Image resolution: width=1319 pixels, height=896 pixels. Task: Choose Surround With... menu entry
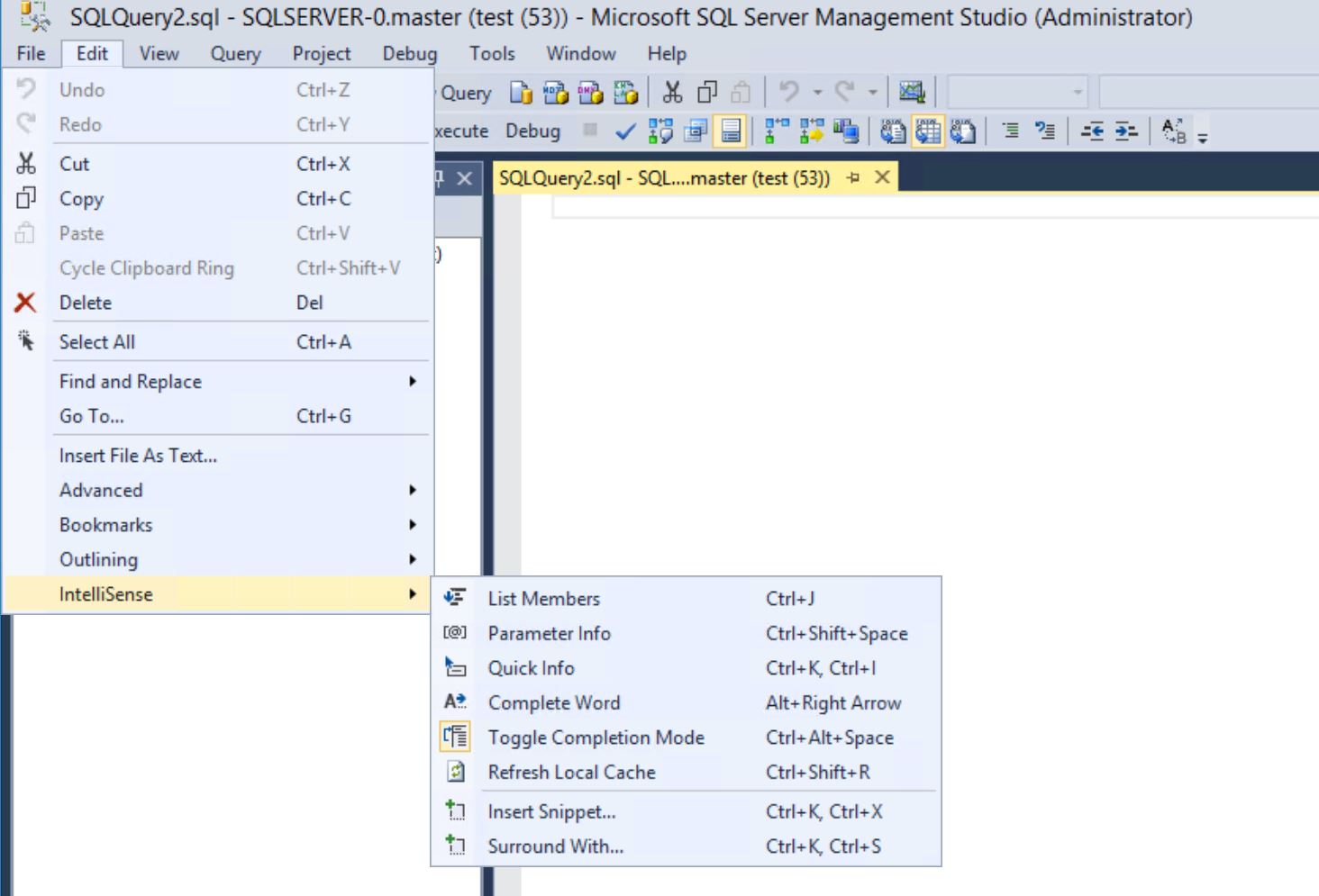tap(686, 846)
